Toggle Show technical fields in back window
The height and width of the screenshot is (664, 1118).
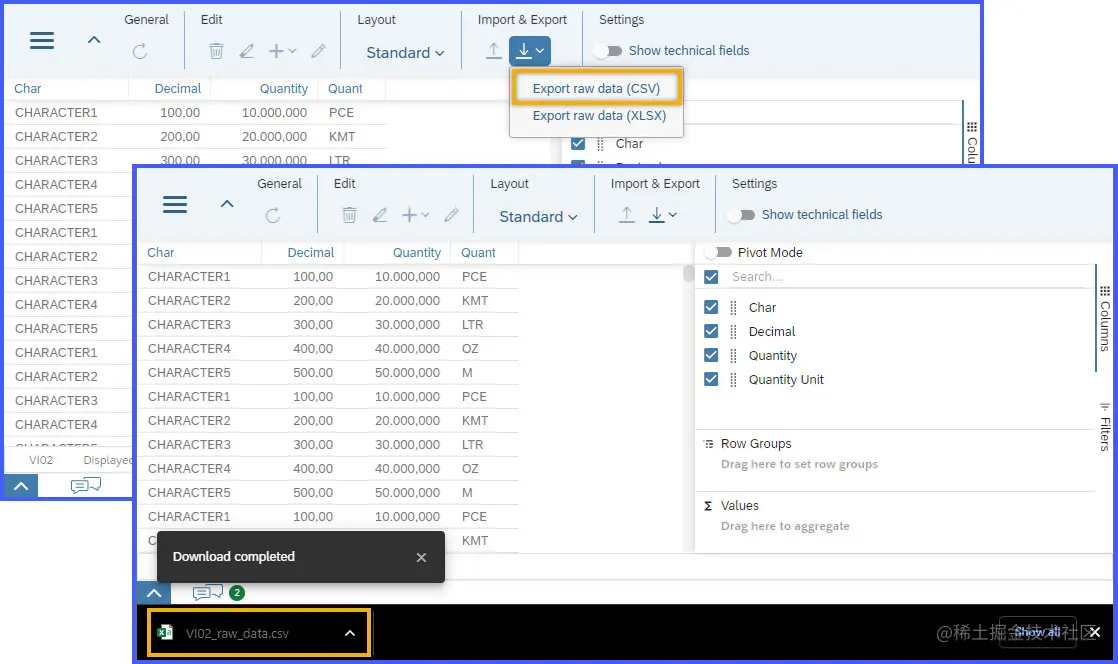point(608,51)
